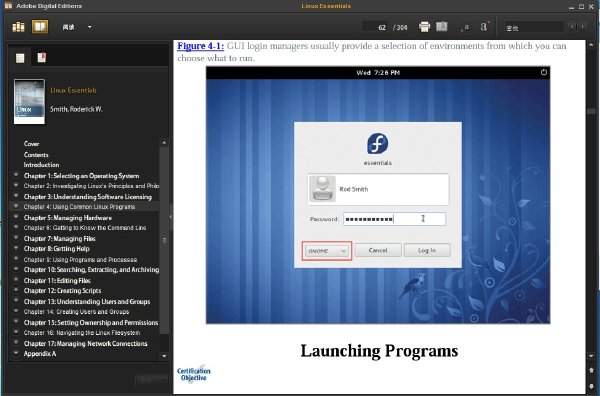600x396 pixels.
Task: Click the Print icon in the toolbar
Action: point(424,27)
